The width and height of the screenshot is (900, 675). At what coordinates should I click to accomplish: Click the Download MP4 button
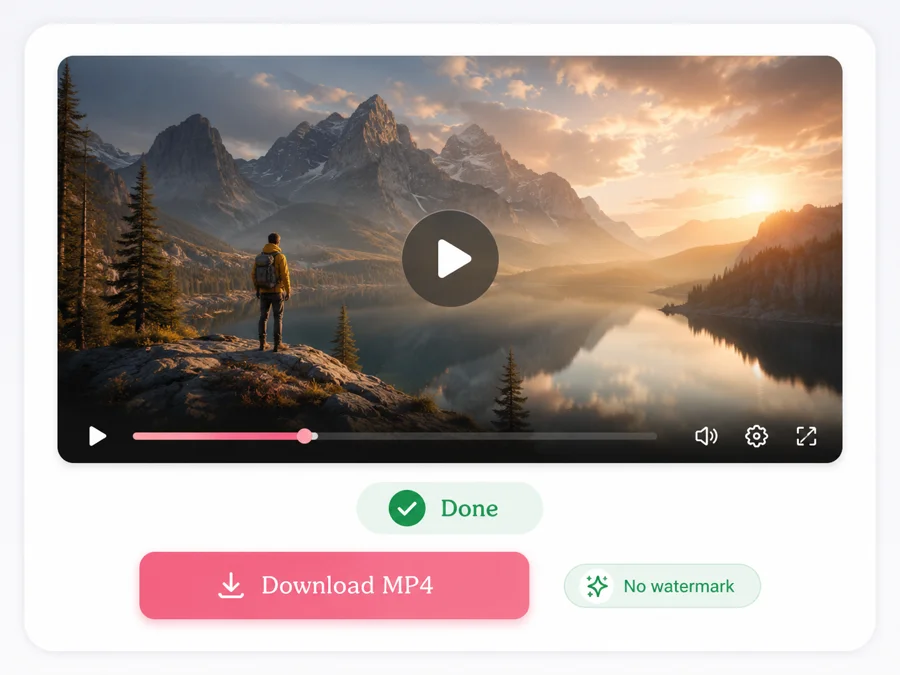point(334,585)
